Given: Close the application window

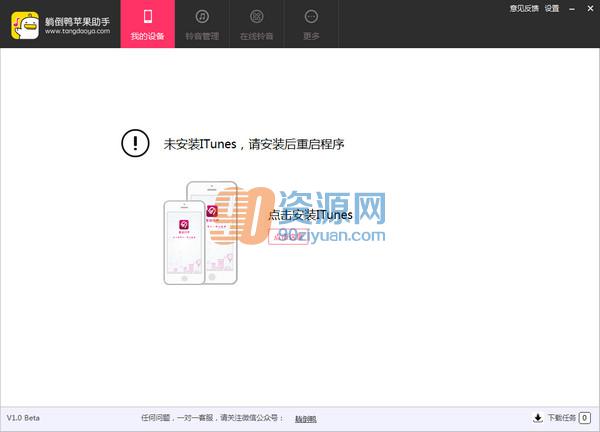Looking at the screenshot, I should [590, 8].
